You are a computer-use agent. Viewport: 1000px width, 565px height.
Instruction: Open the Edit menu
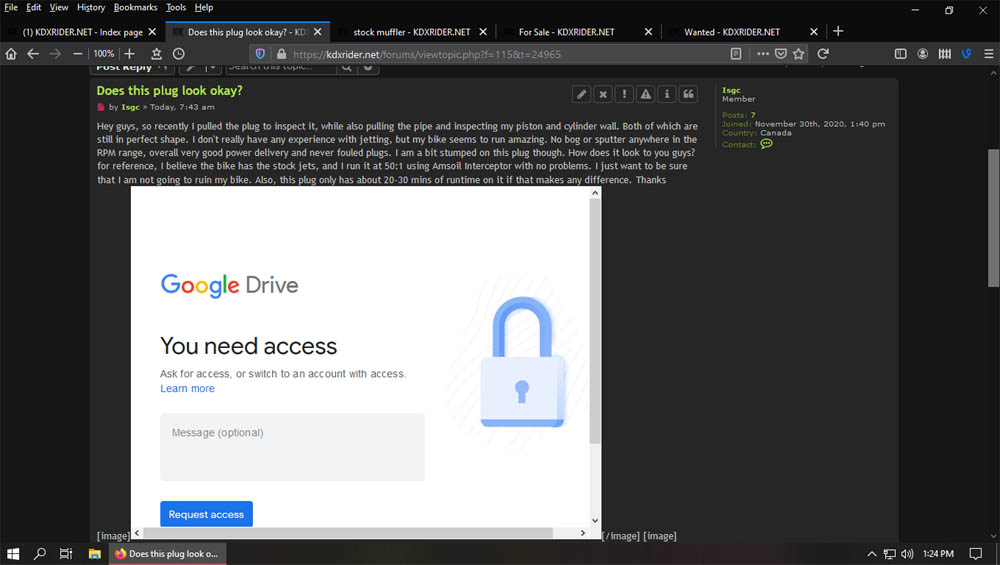click(33, 8)
